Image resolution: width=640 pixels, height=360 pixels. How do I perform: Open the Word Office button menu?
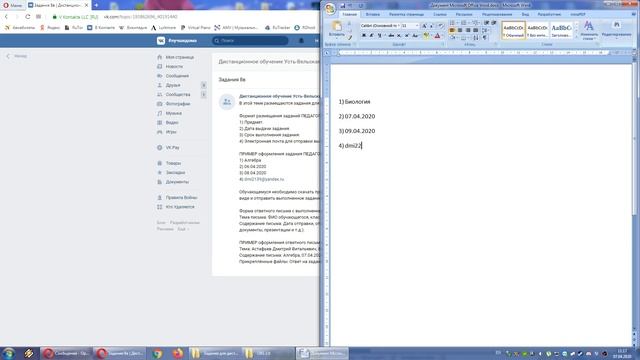[330, 8]
